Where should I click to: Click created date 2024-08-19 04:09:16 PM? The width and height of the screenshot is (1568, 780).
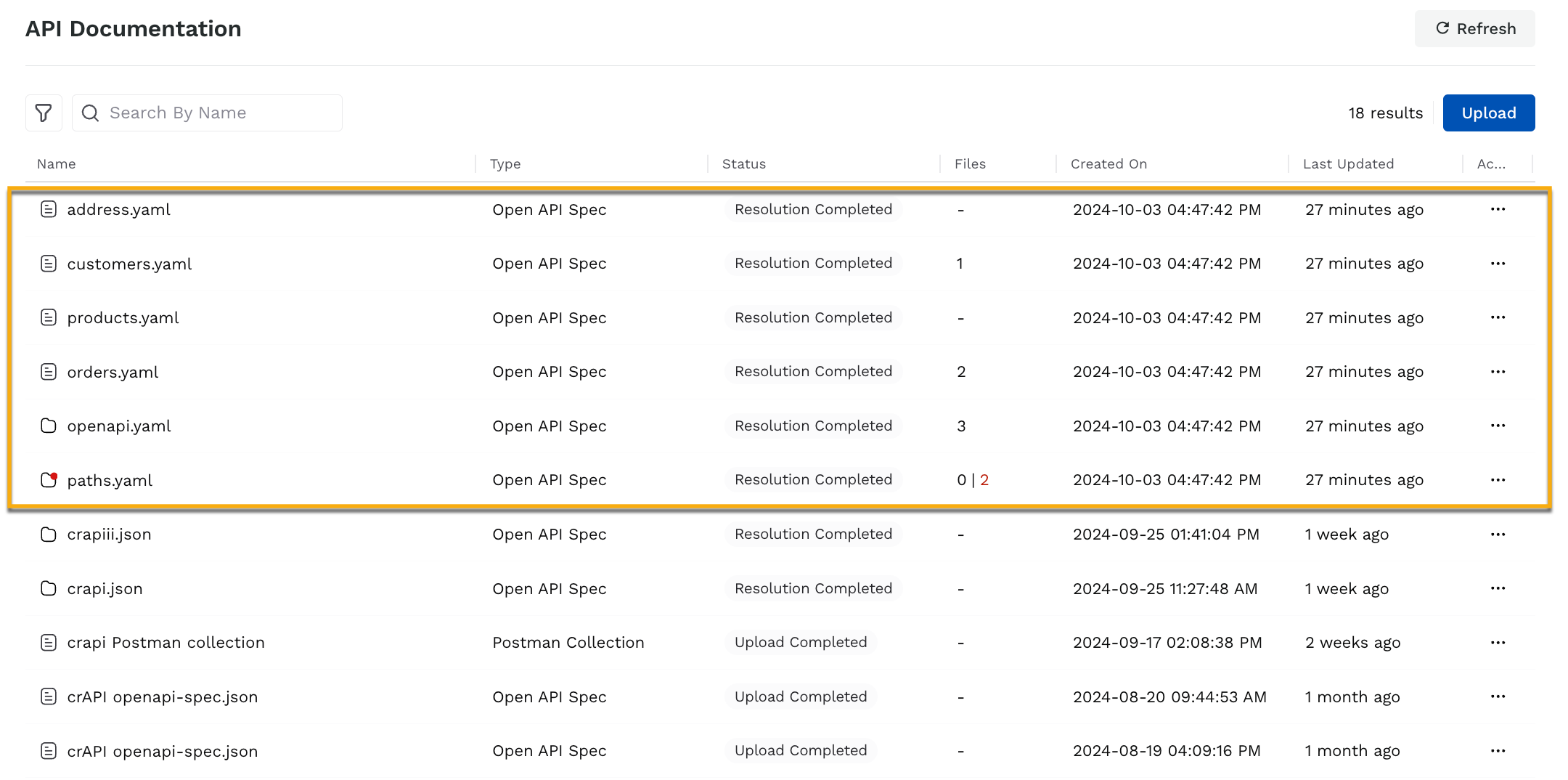pos(1167,751)
